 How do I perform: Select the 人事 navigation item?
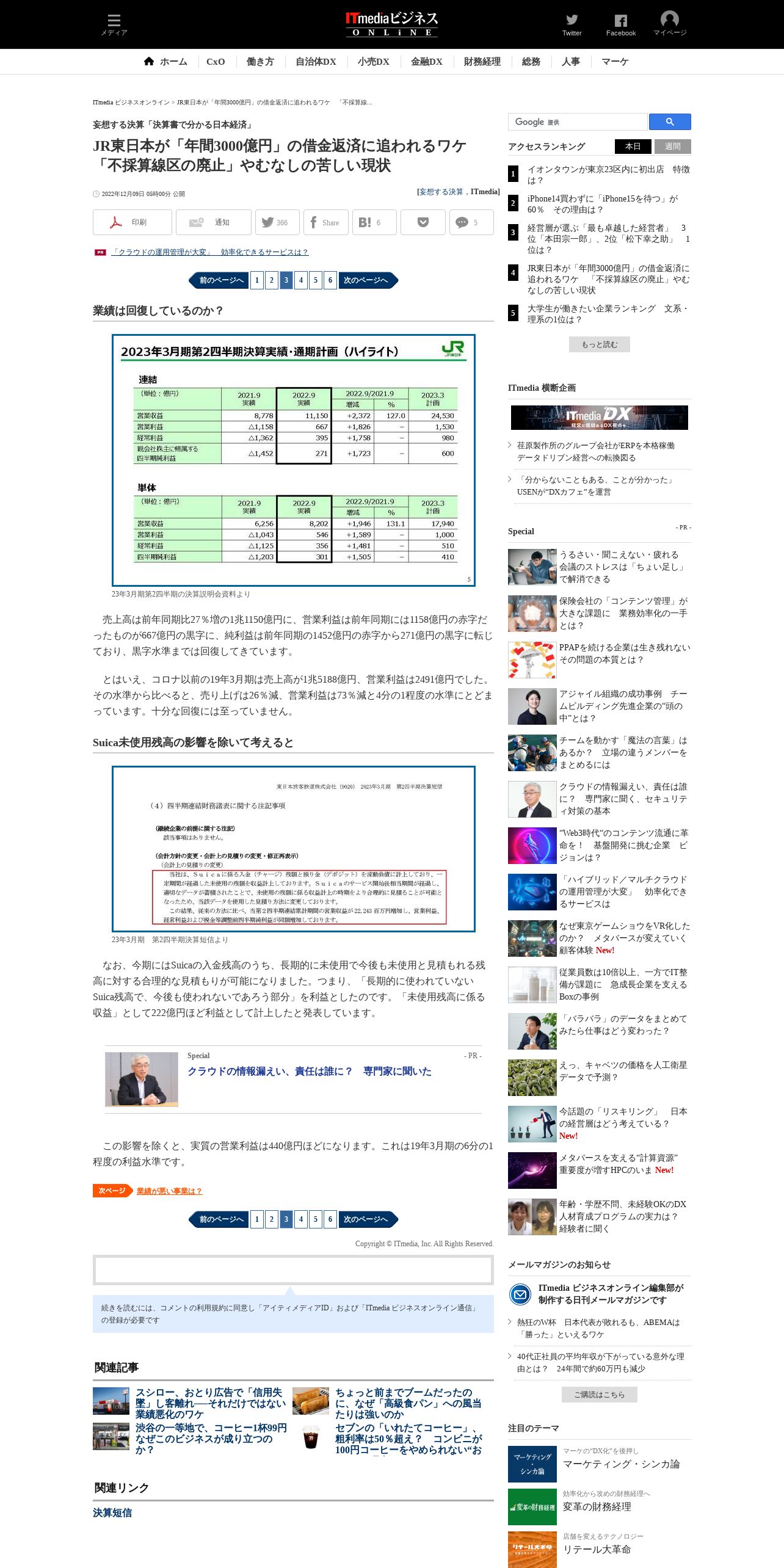tap(571, 62)
